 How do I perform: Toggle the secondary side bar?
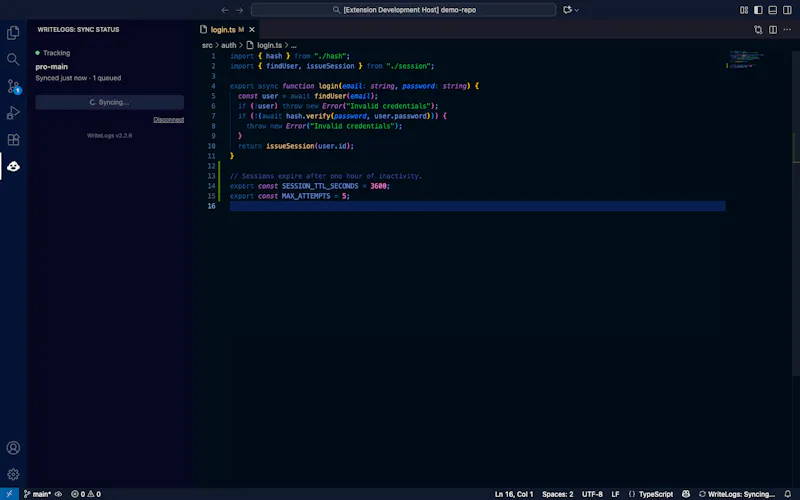pyautogui.click(x=787, y=10)
